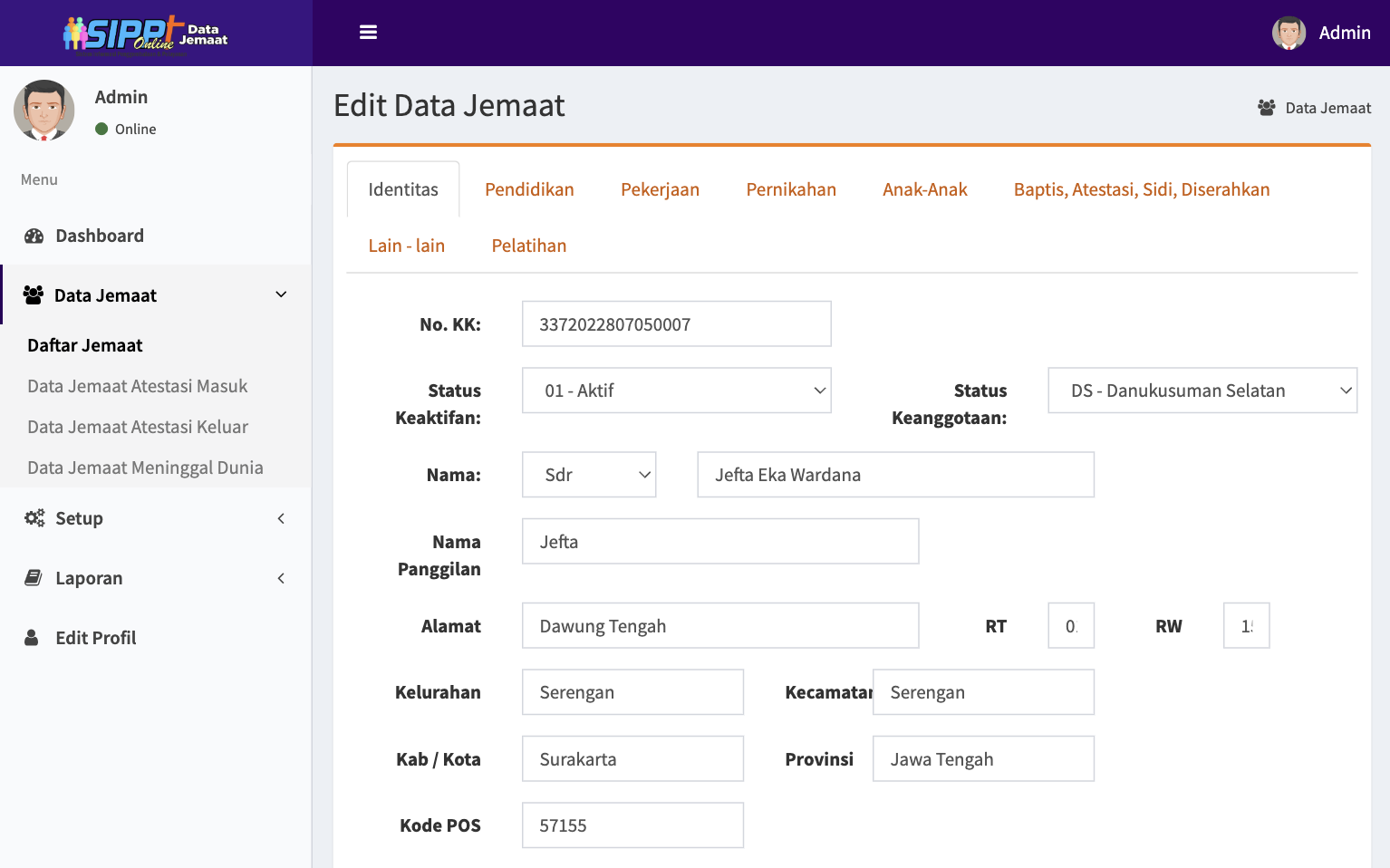Click the Dashboard gauge icon

[x=34, y=236]
